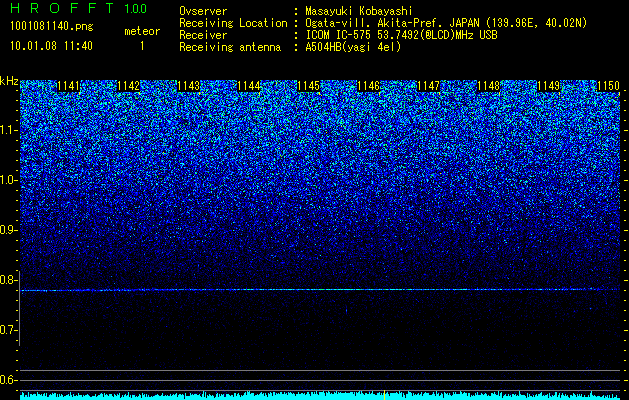Click the 1.0 kHz axis tick label

(x=8, y=181)
